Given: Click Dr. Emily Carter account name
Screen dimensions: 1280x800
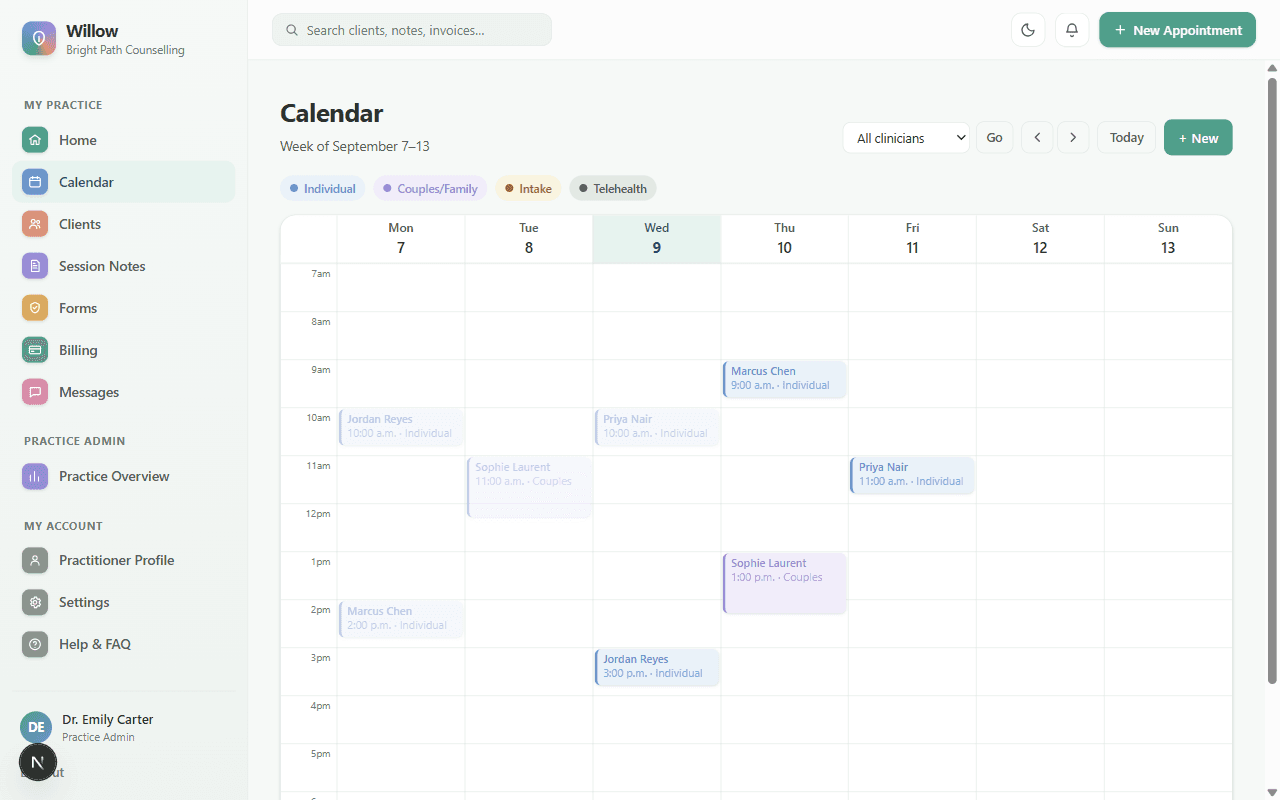Looking at the screenshot, I should 107,719.
